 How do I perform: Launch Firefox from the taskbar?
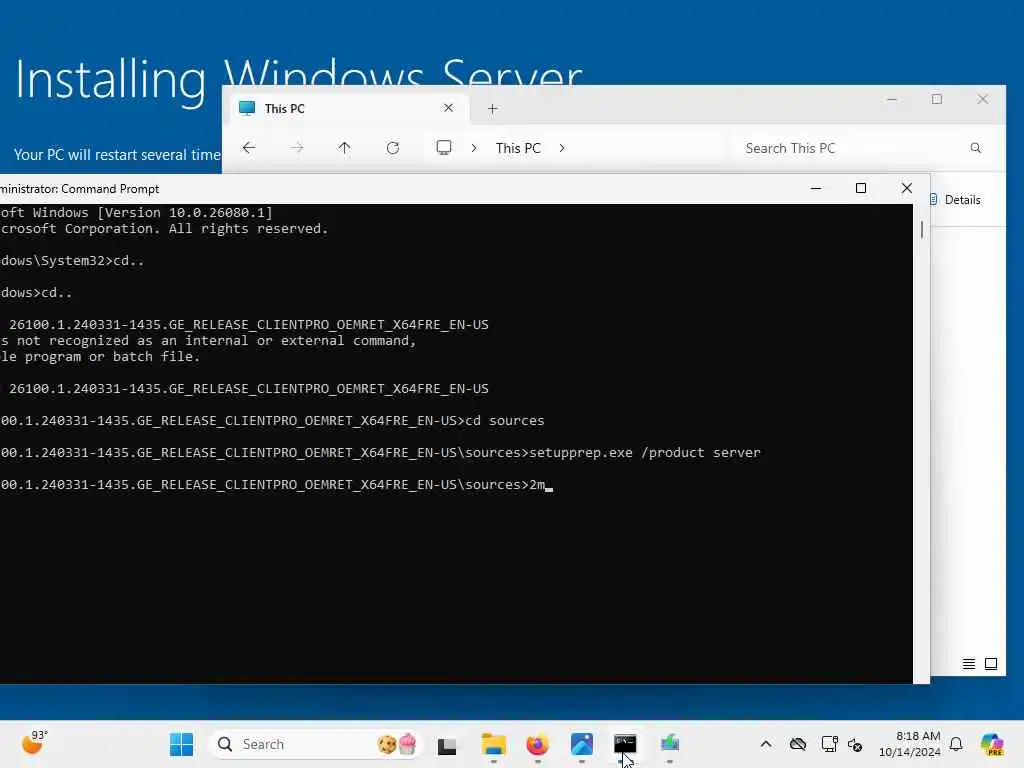[x=537, y=744]
